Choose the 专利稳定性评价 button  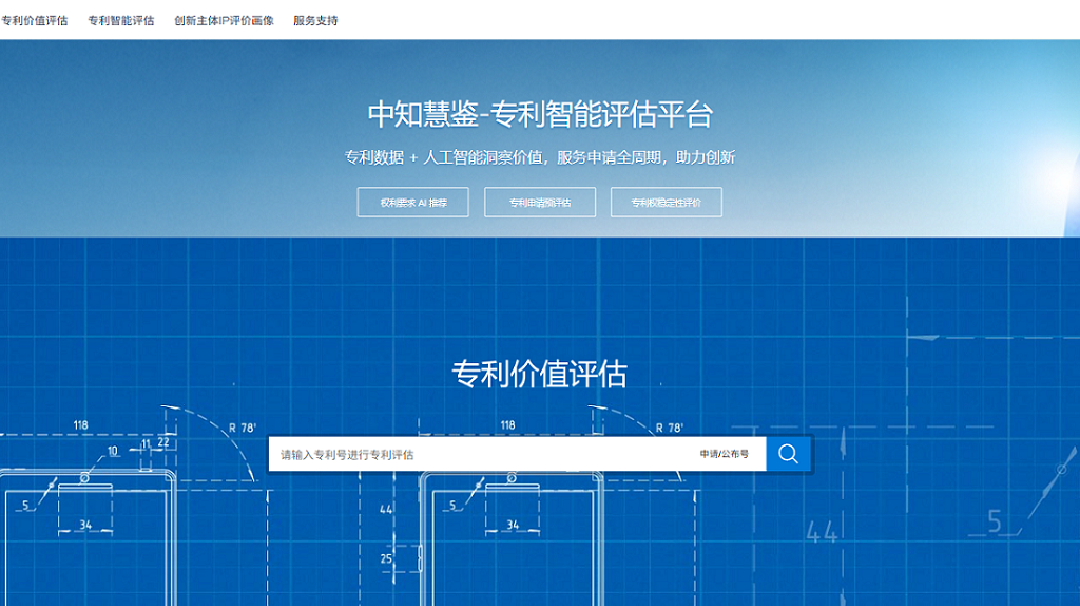coord(666,202)
